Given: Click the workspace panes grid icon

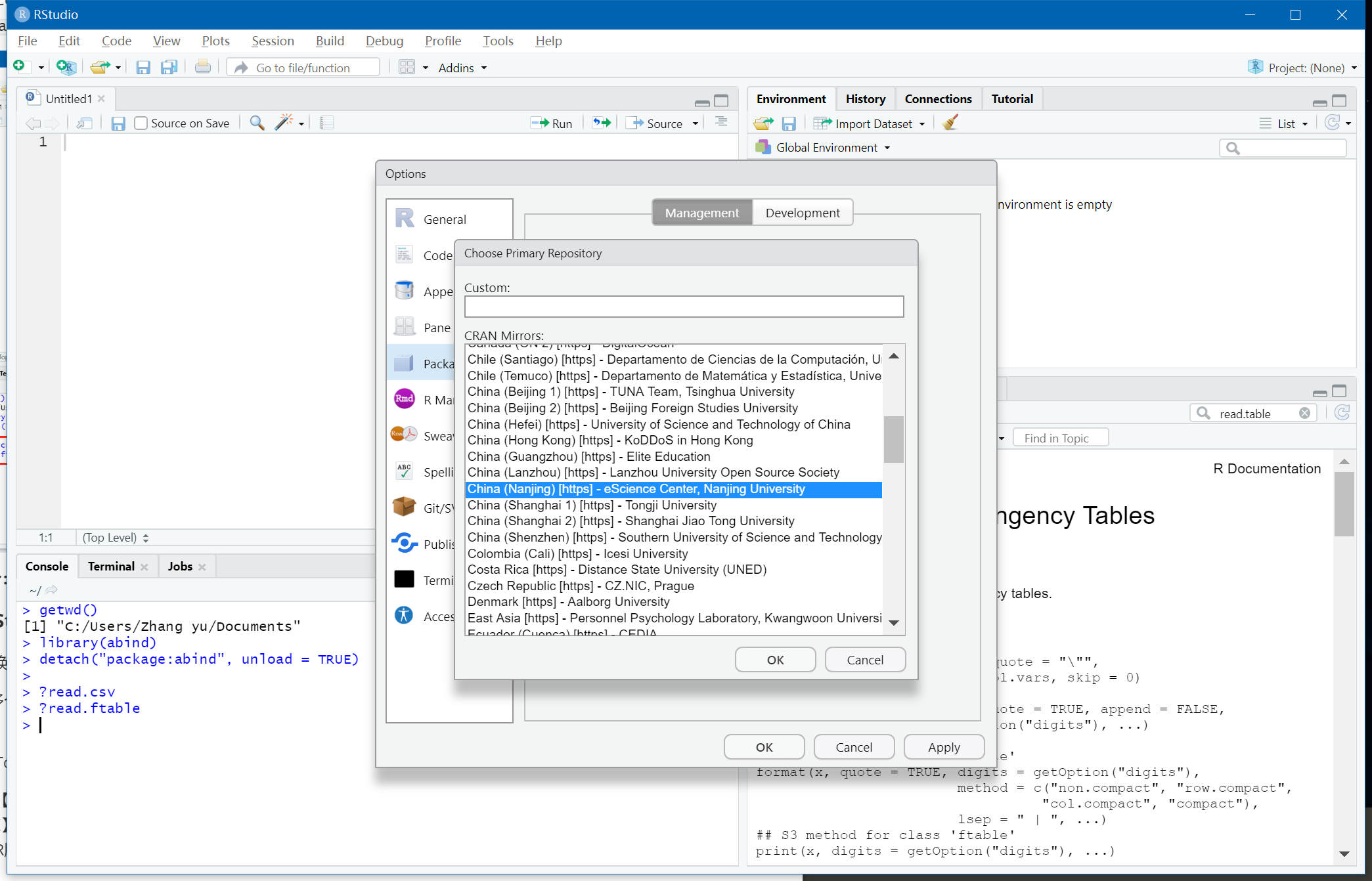Looking at the screenshot, I should 407,67.
